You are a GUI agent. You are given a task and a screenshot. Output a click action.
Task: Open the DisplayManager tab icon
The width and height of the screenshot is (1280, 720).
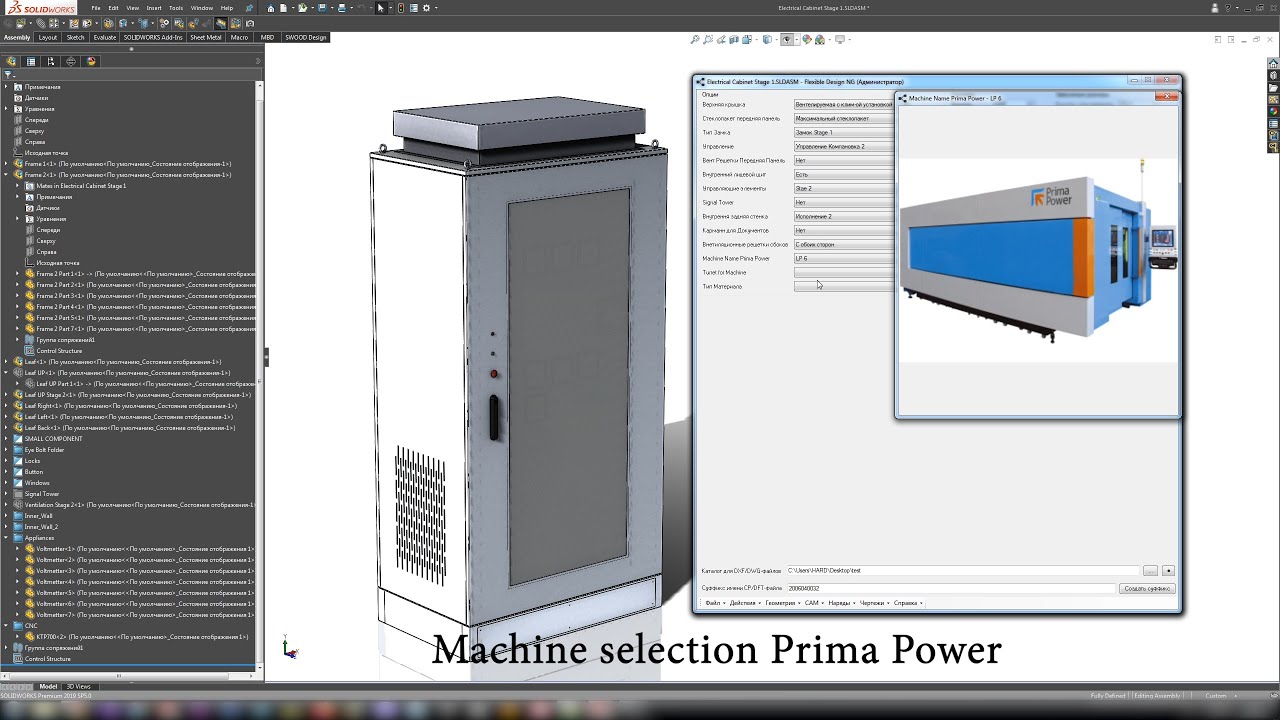pyautogui.click(x=91, y=61)
